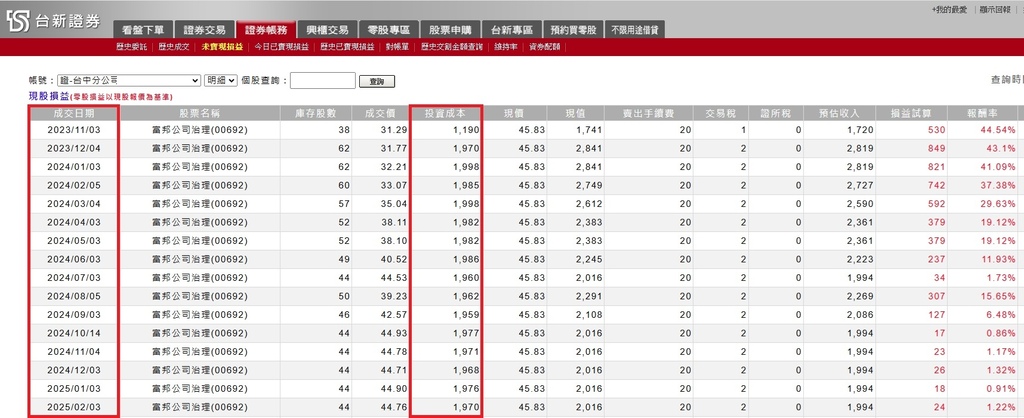Open 對帳單 submenu
1024x418 pixels.
pos(397,47)
